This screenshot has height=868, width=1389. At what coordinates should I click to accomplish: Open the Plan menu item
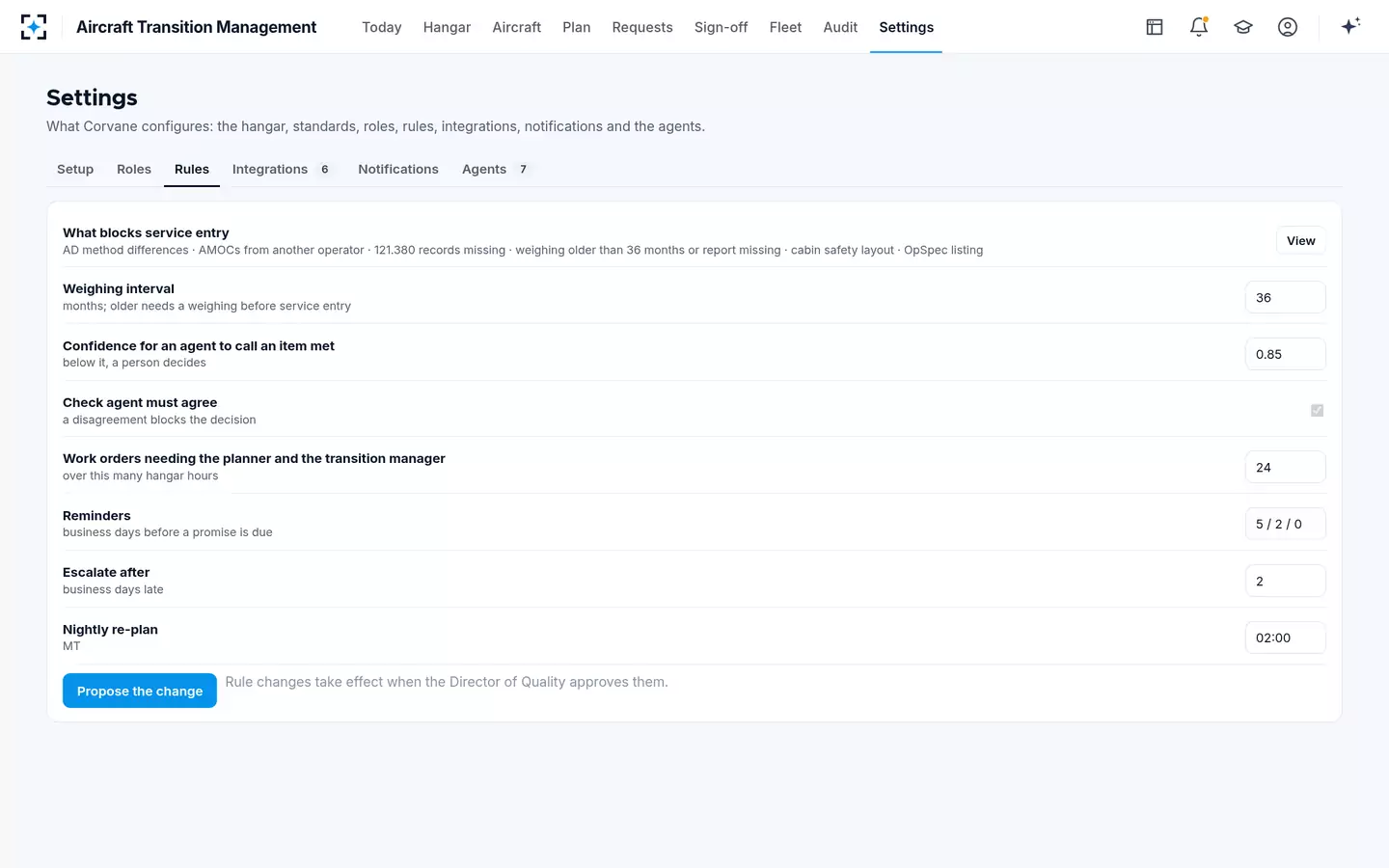pyautogui.click(x=577, y=27)
